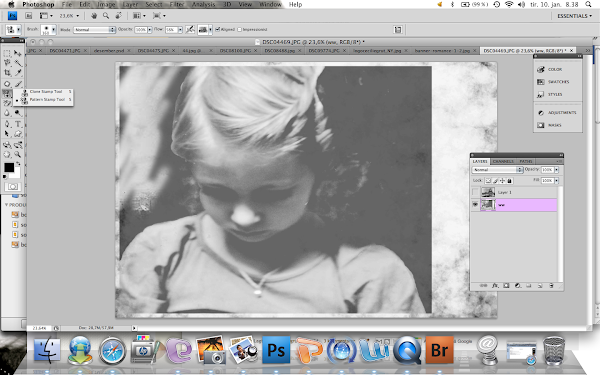
Task: Open the layer blend mode dropdown
Action: [497, 170]
